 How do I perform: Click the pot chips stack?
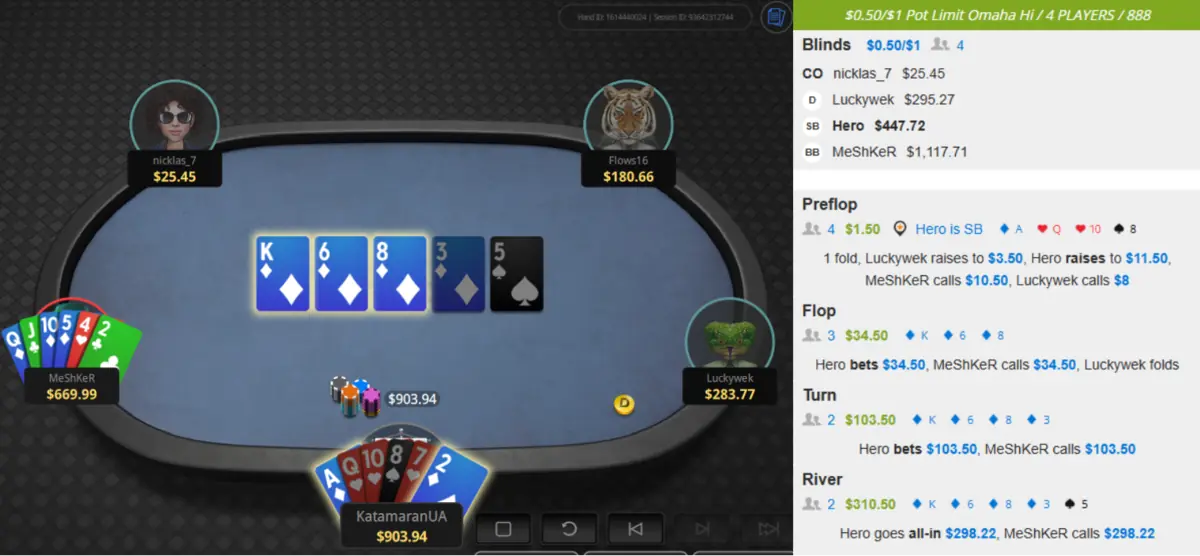pyautogui.click(x=358, y=396)
